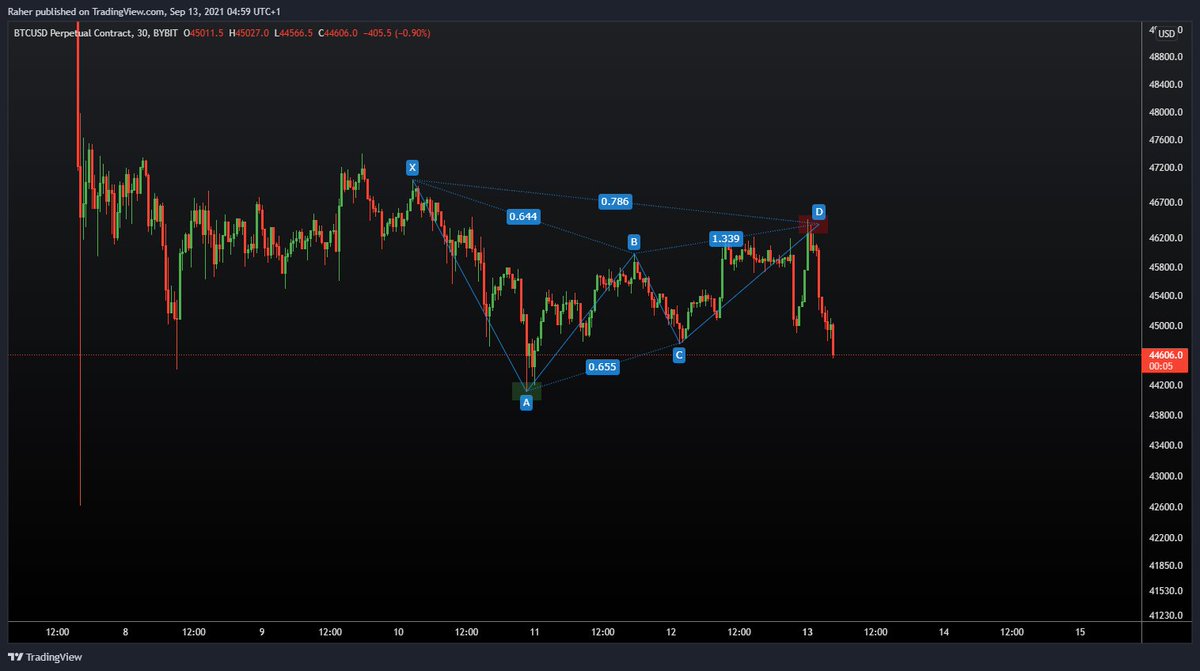
Task: Select the X pattern point marker
Action: click(x=411, y=168)
